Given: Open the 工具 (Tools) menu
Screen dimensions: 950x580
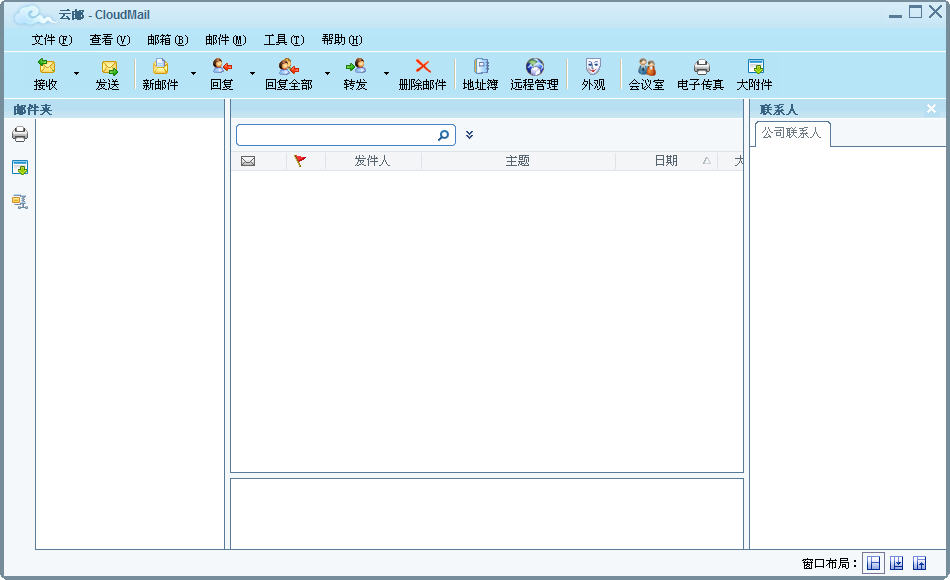Looking at the screenshot, I should click(x=283, y=40).
